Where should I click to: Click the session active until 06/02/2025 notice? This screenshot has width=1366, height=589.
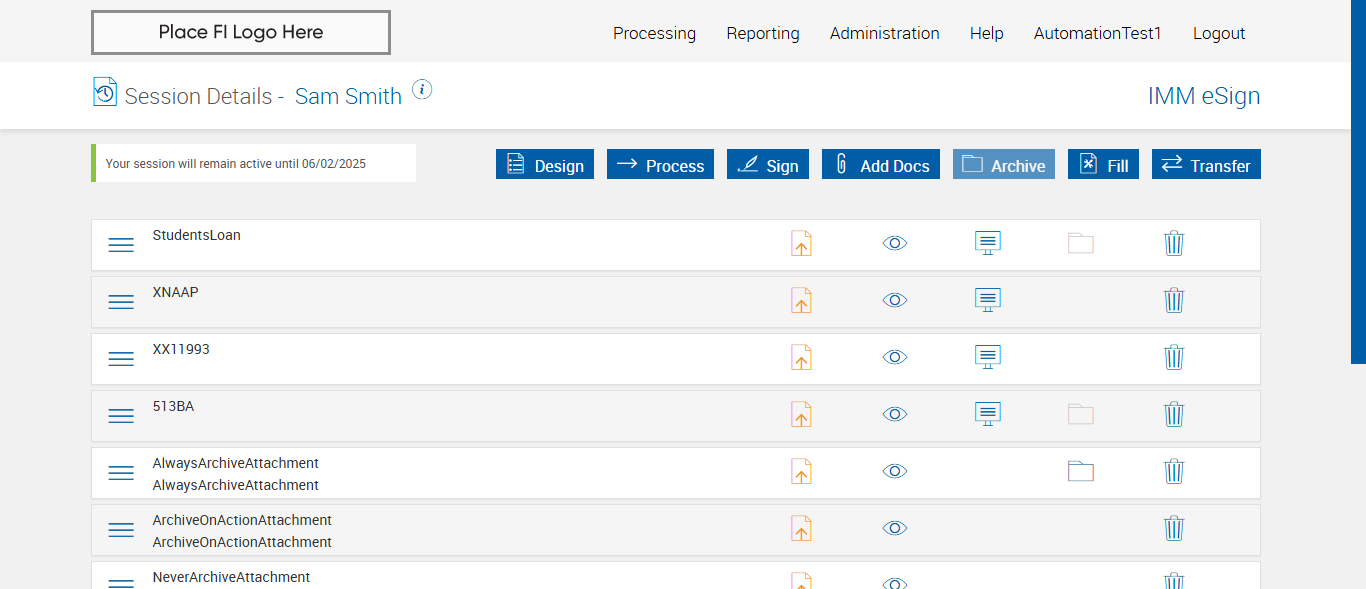coord(253,163)
